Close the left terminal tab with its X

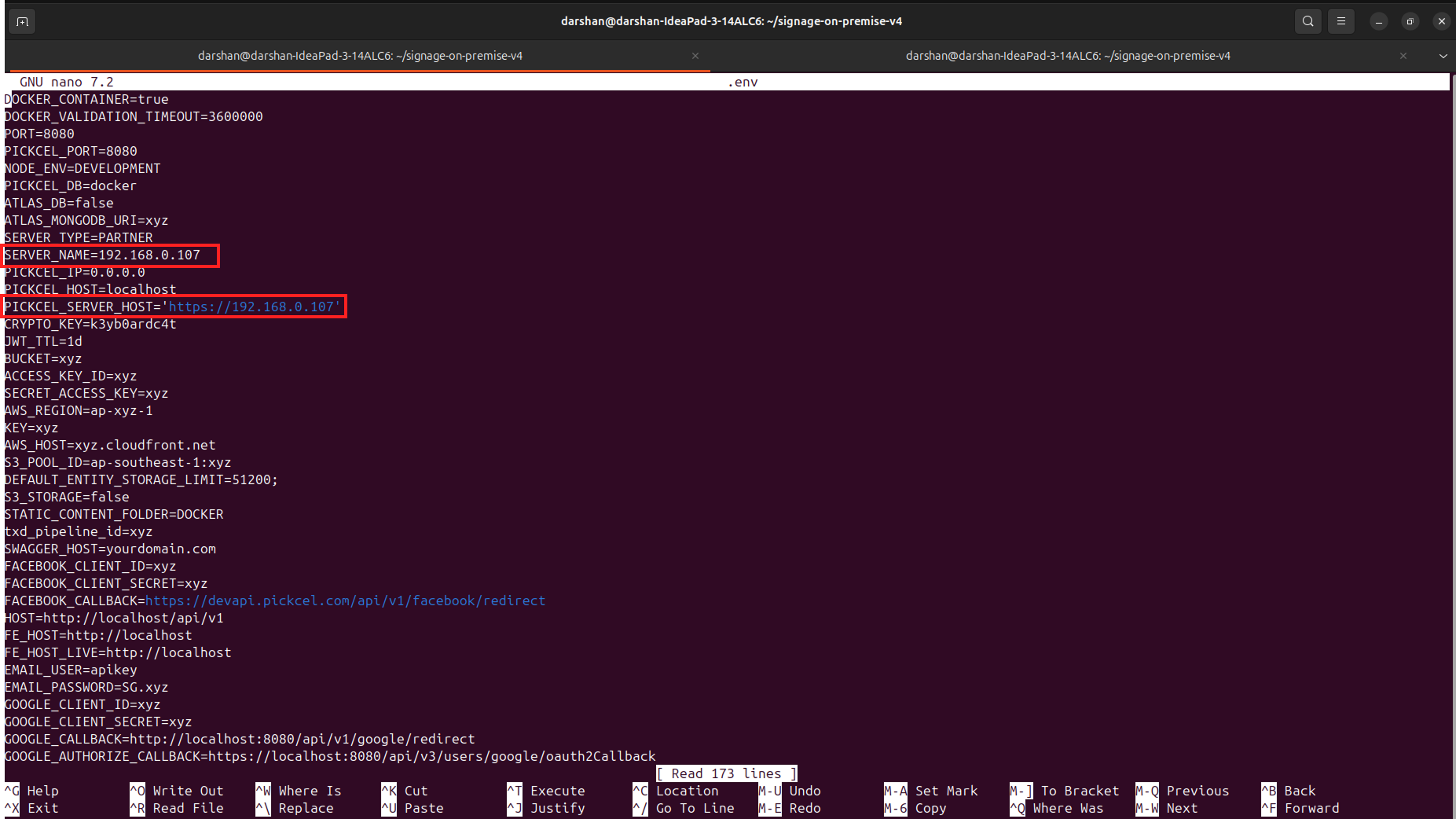[695, 56]
